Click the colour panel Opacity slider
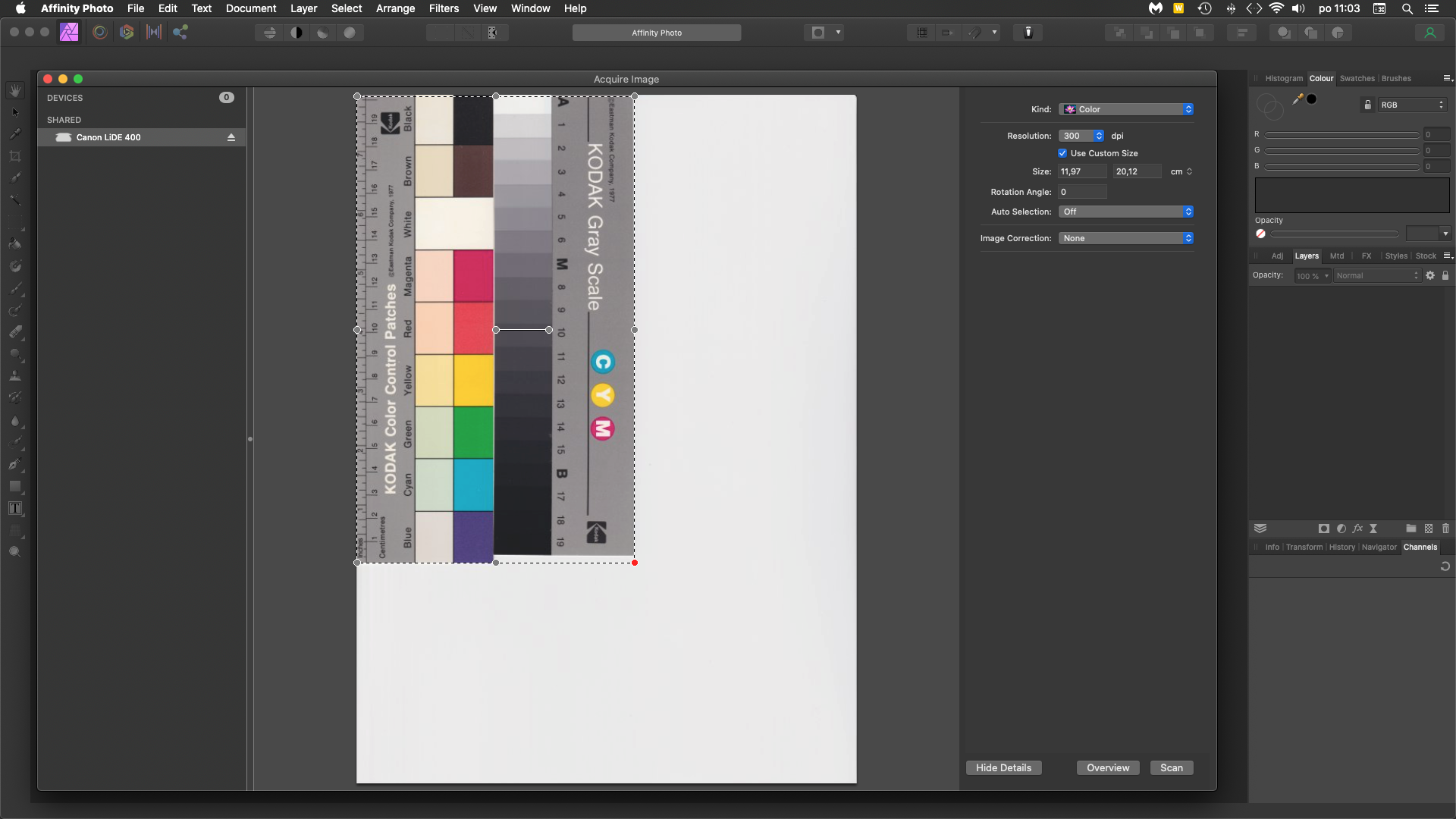This screenshot has height=819, width=1456. [x=1335, y=234]
